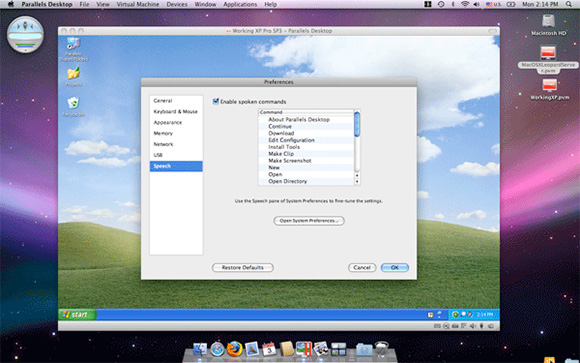580x363 pixels.
Task: Click Open System Preferences button
Action: (309, 221)
